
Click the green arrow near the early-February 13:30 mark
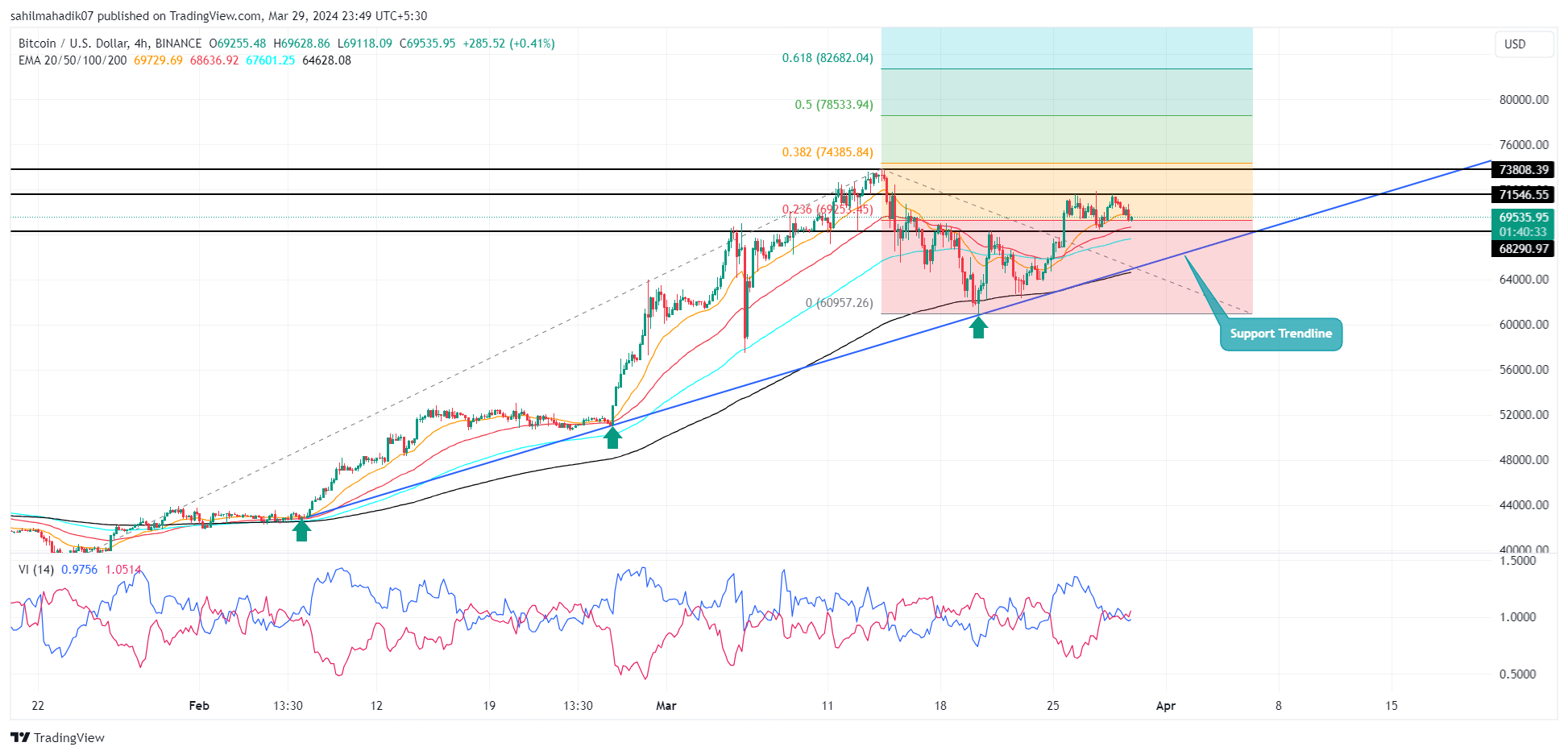pos(301,531)
